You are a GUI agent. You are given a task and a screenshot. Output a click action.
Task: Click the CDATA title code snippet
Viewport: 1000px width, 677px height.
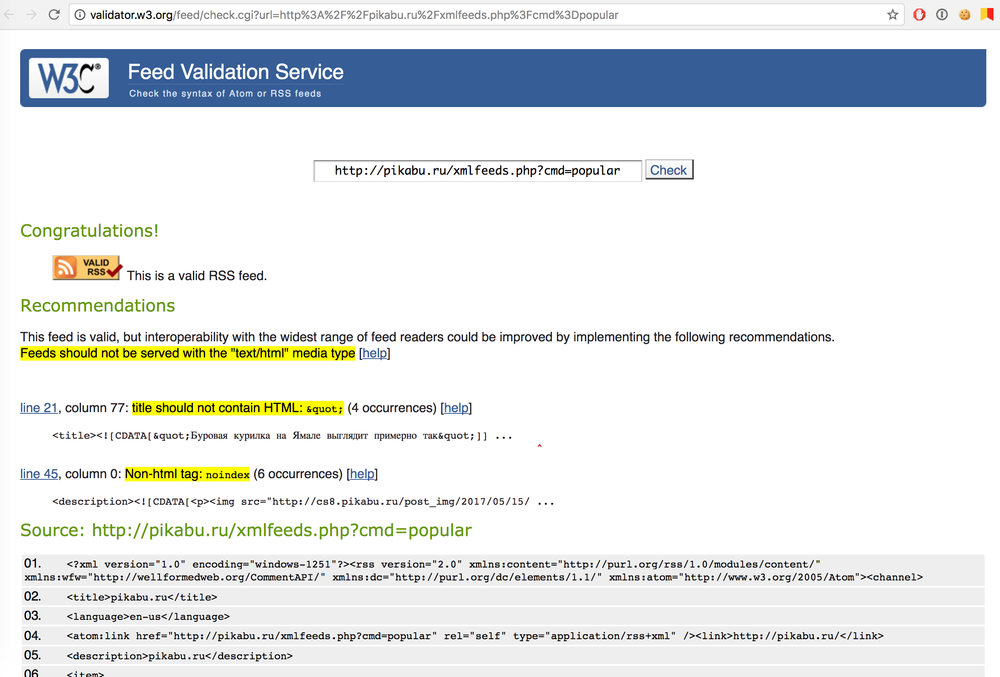[x=282, y=436]
